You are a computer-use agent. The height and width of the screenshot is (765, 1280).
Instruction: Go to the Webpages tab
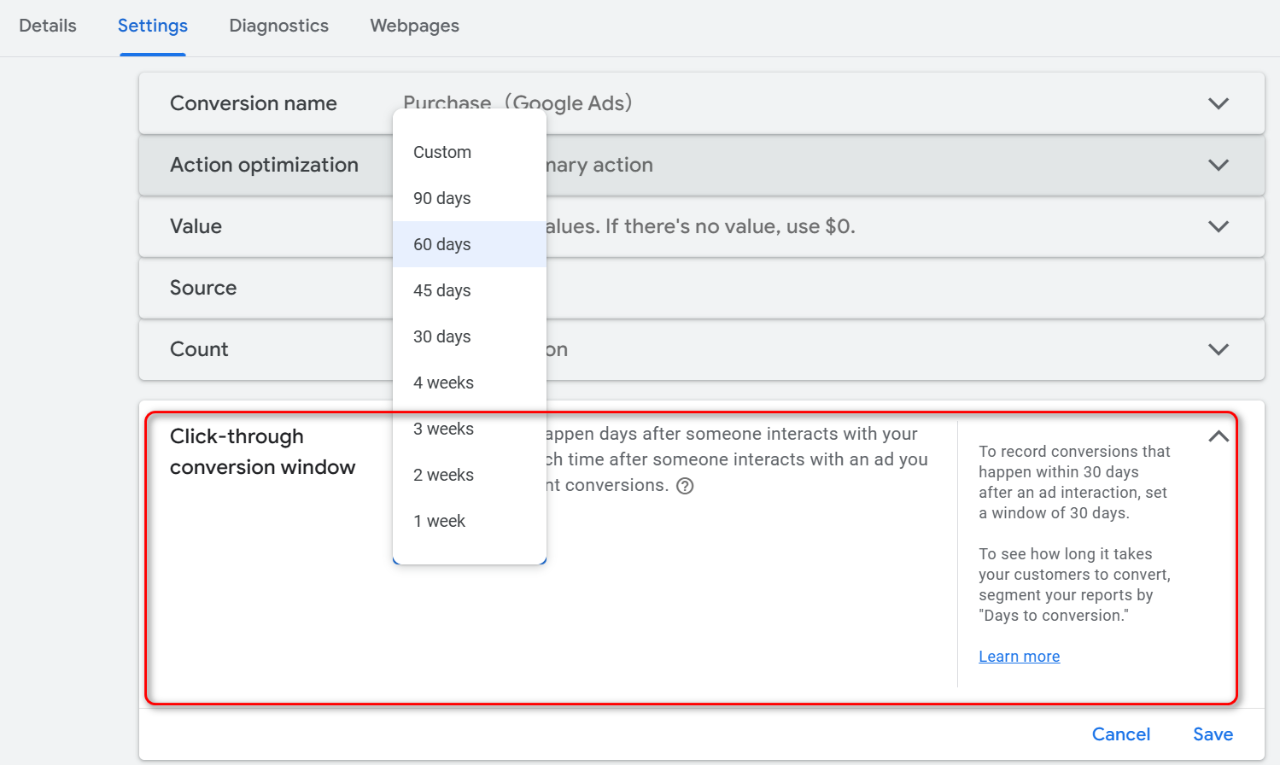[414, 26]
